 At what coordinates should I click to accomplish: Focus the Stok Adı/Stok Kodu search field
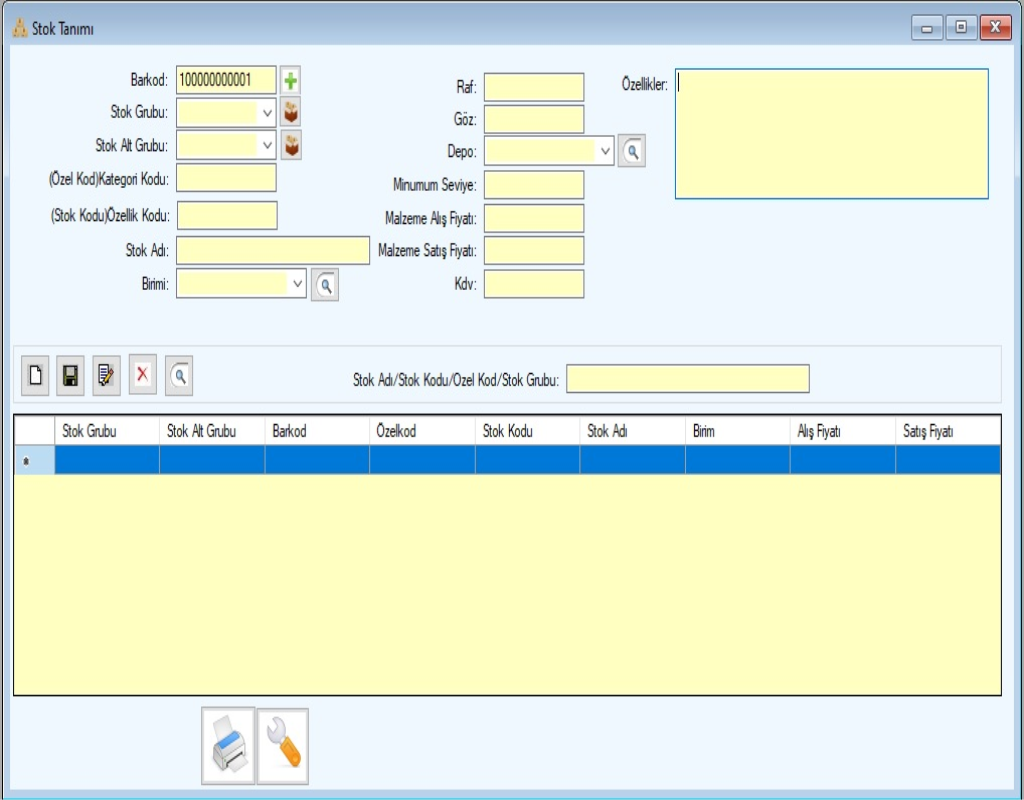click(x=687, y=380)
